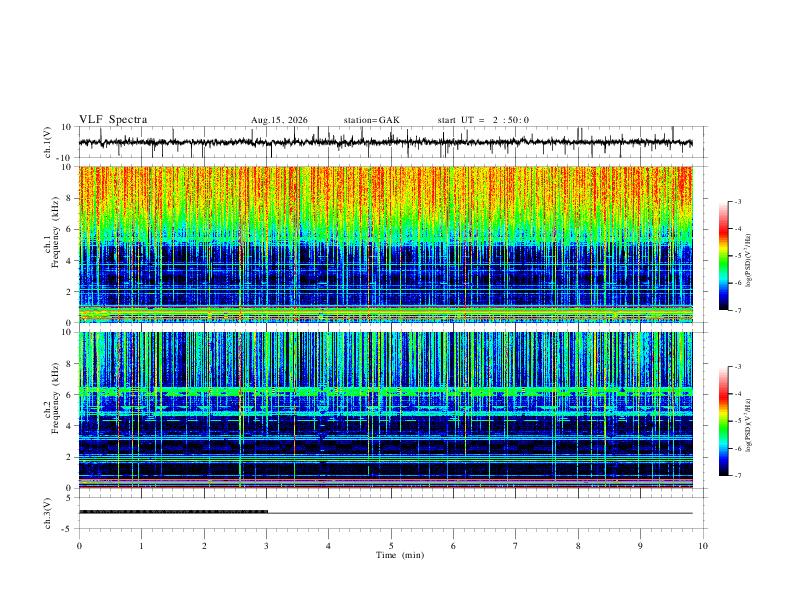Click the ch.3(V) axis label
The height and width of the screenshot is (612, 792).
[48, 514]
